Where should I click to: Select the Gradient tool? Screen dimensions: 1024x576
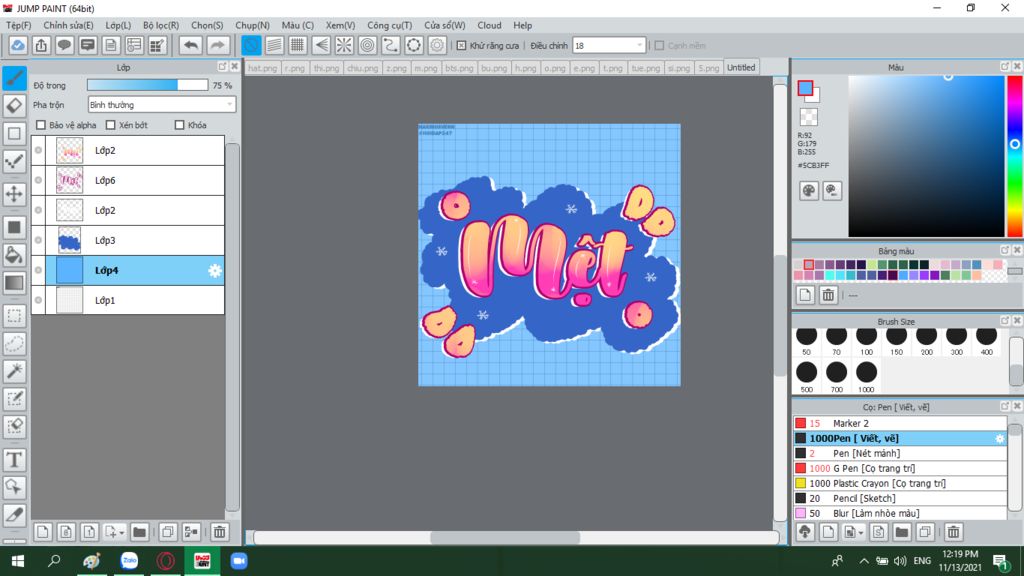[14, 283]
